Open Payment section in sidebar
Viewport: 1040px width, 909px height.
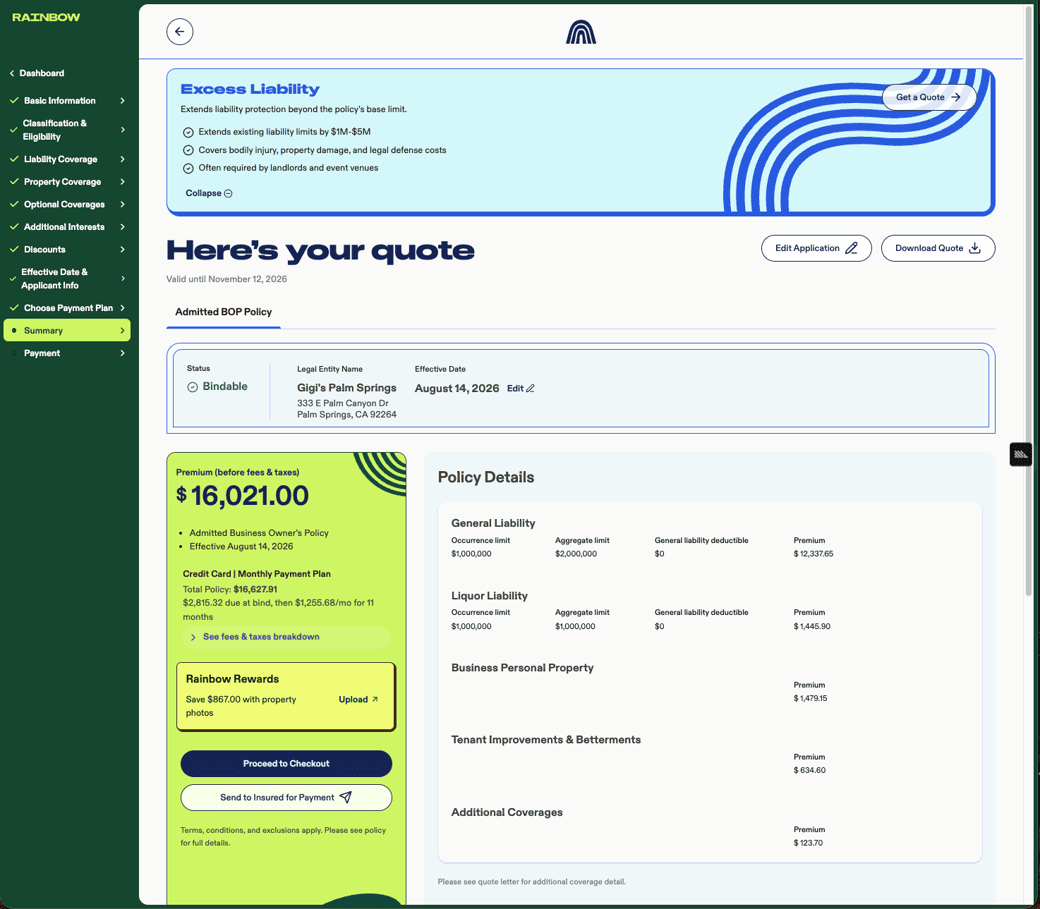click(67, 353)
